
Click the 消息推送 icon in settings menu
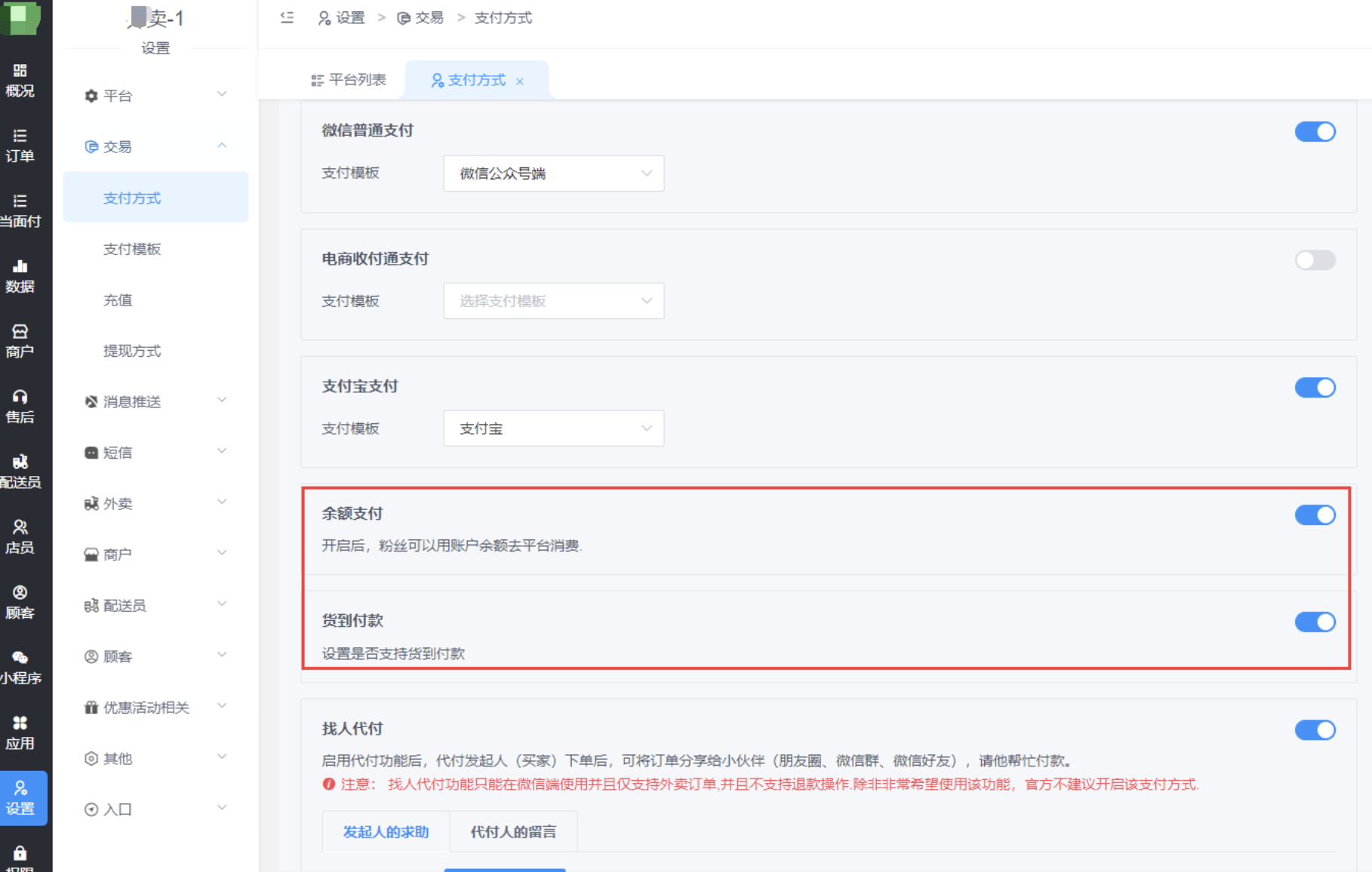click(91, 401)
